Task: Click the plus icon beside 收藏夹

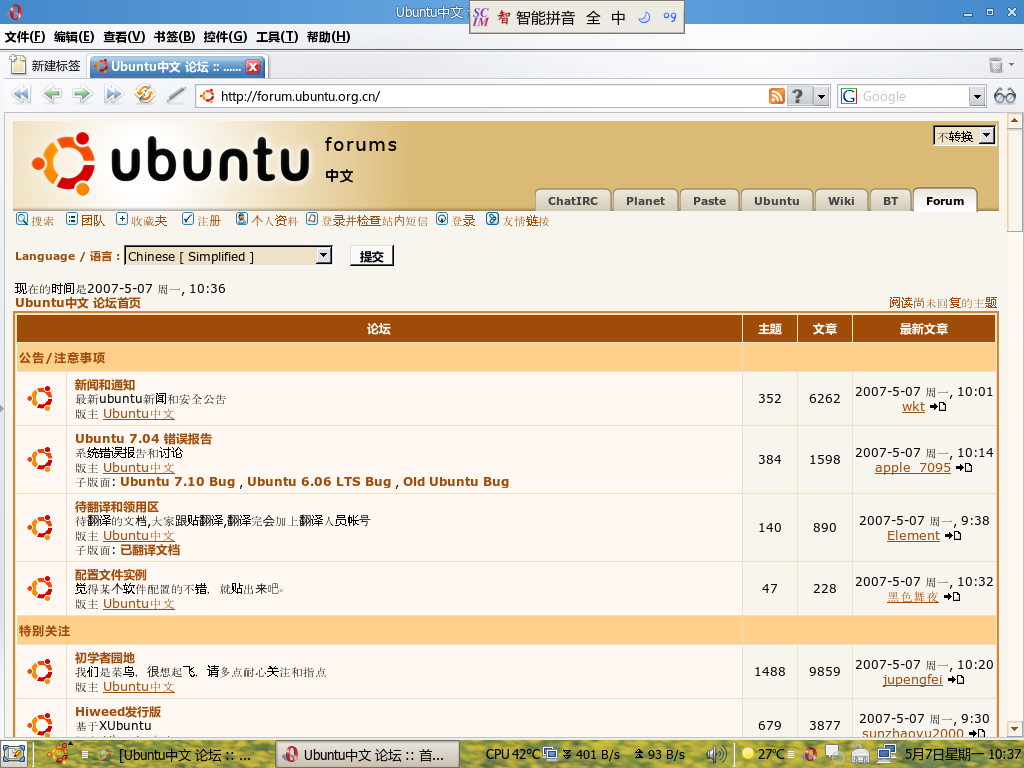Action: pyautogui.click(x=122, y=219)
